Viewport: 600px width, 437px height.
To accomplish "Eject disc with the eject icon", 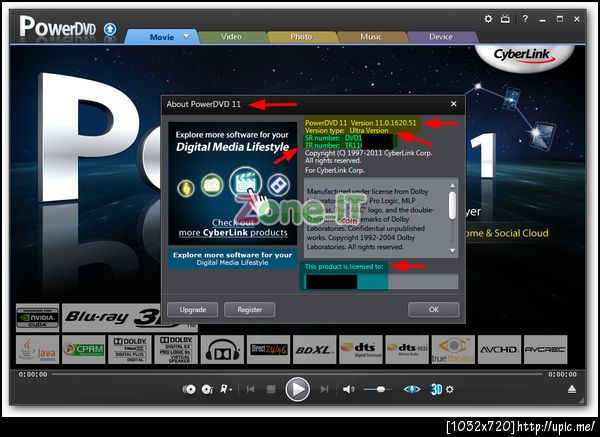I will (x=572, y=390).
